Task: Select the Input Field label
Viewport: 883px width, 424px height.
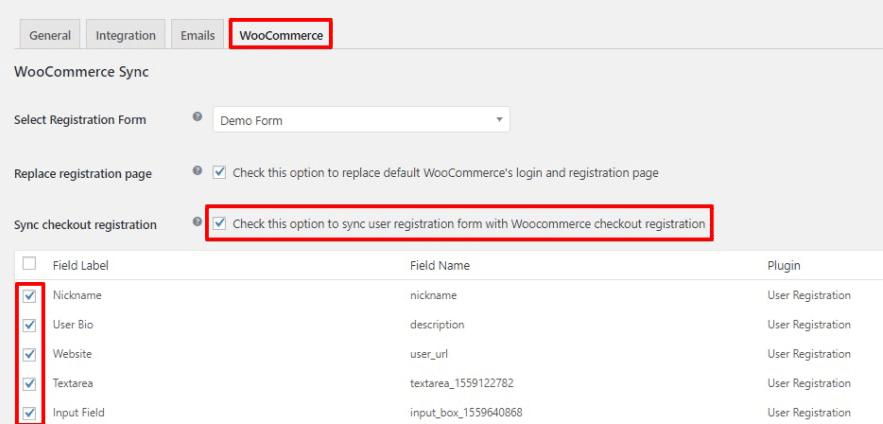Action: tap(79, 412)
